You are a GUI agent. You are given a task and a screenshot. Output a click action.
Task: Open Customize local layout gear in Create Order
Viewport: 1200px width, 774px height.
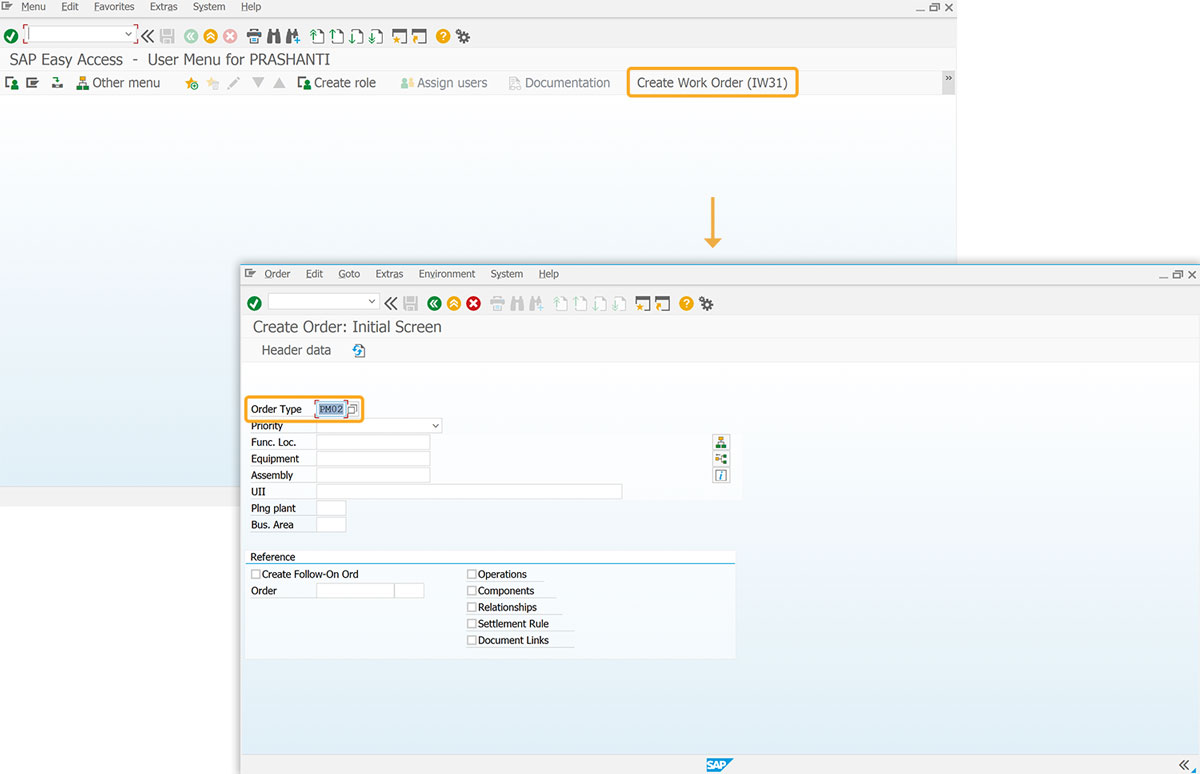[706, 303]
